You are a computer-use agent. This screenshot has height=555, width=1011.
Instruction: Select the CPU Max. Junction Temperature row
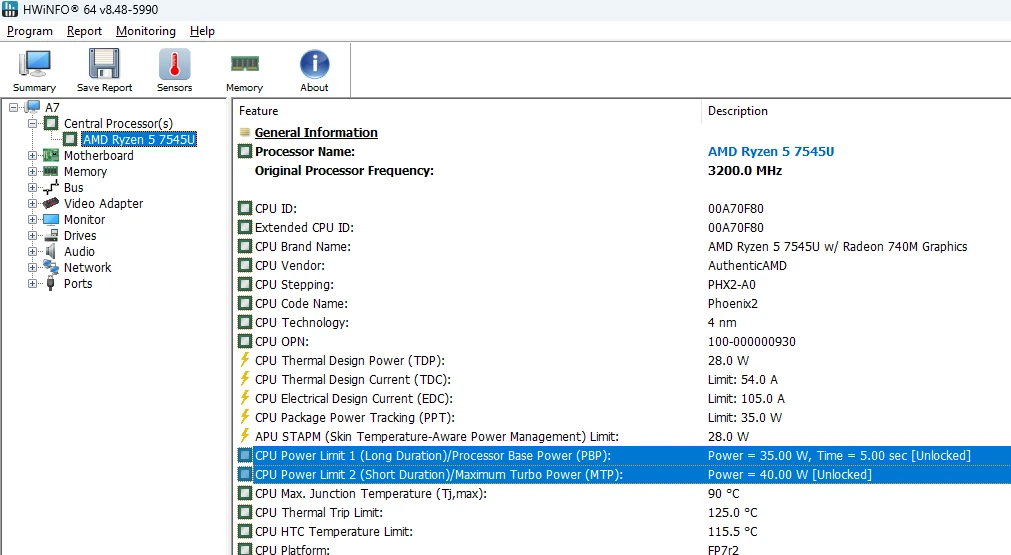tap(622, 493)
